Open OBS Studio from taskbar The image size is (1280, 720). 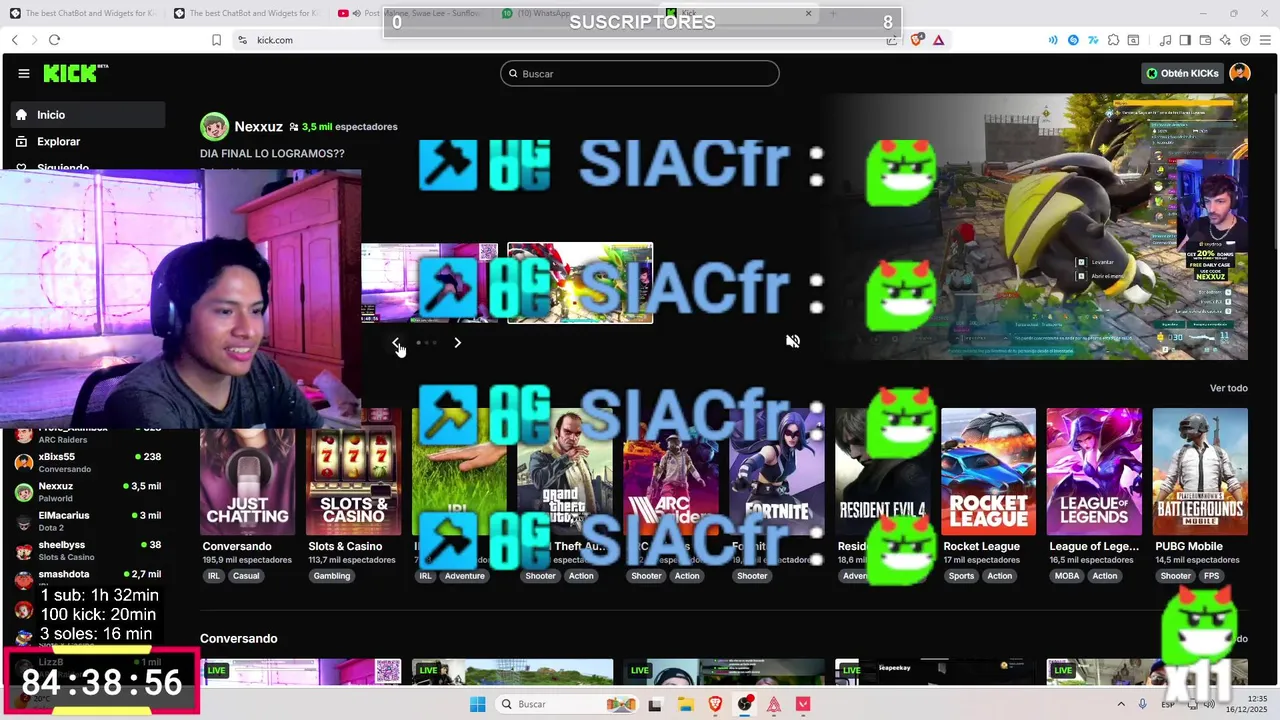point(745,704)
